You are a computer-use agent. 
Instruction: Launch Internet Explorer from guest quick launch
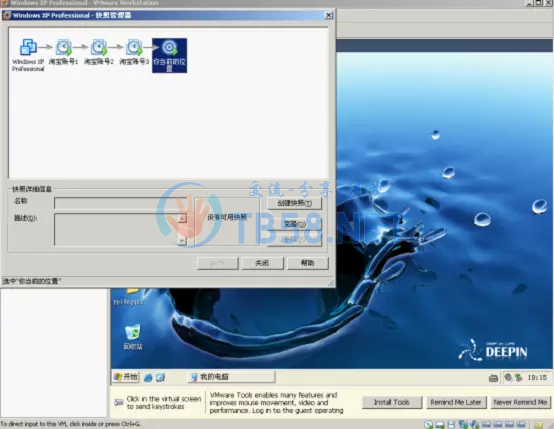pyautogui.click(x=148, y=377)
